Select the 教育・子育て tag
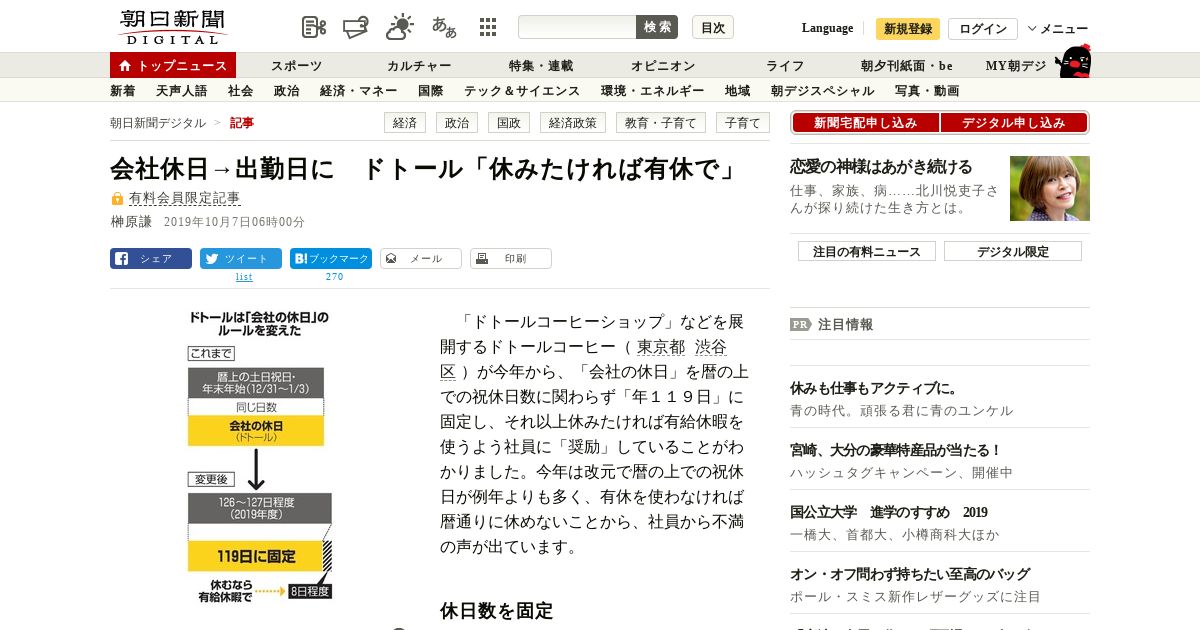Viewport: 1200px width, 630px height. [661, 123]
